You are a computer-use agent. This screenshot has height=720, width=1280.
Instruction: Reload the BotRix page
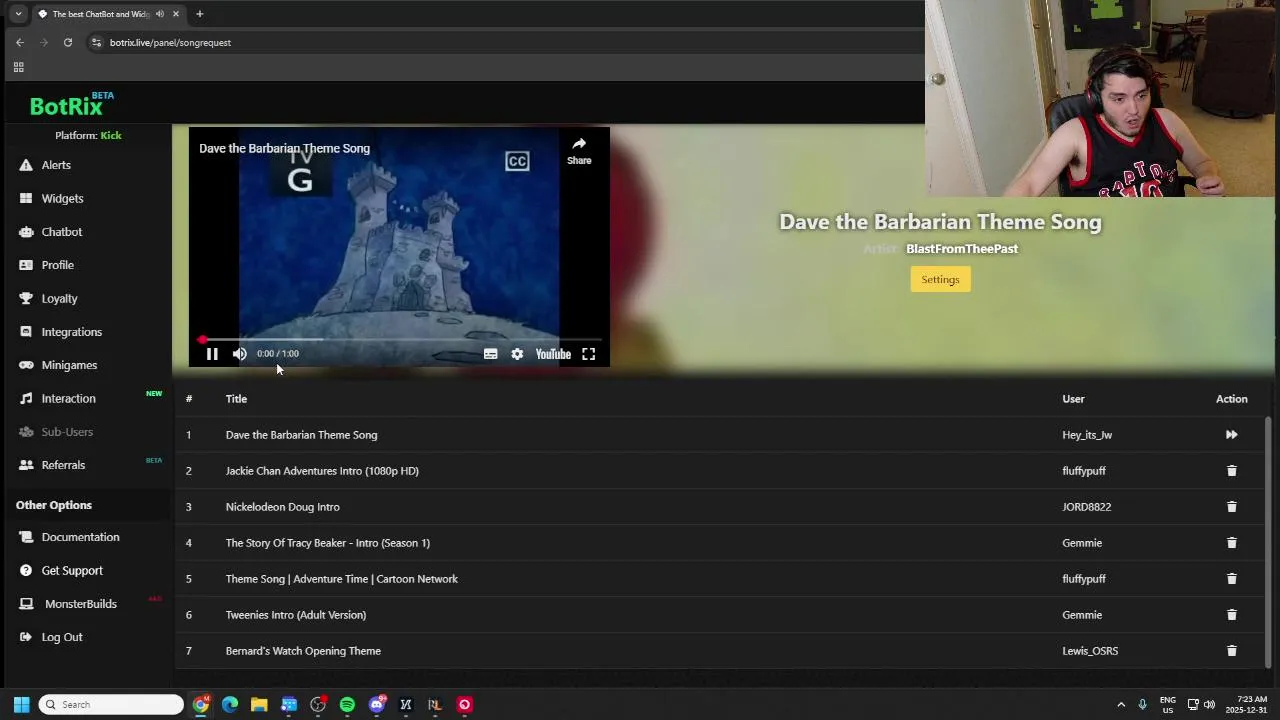point(68,42)
